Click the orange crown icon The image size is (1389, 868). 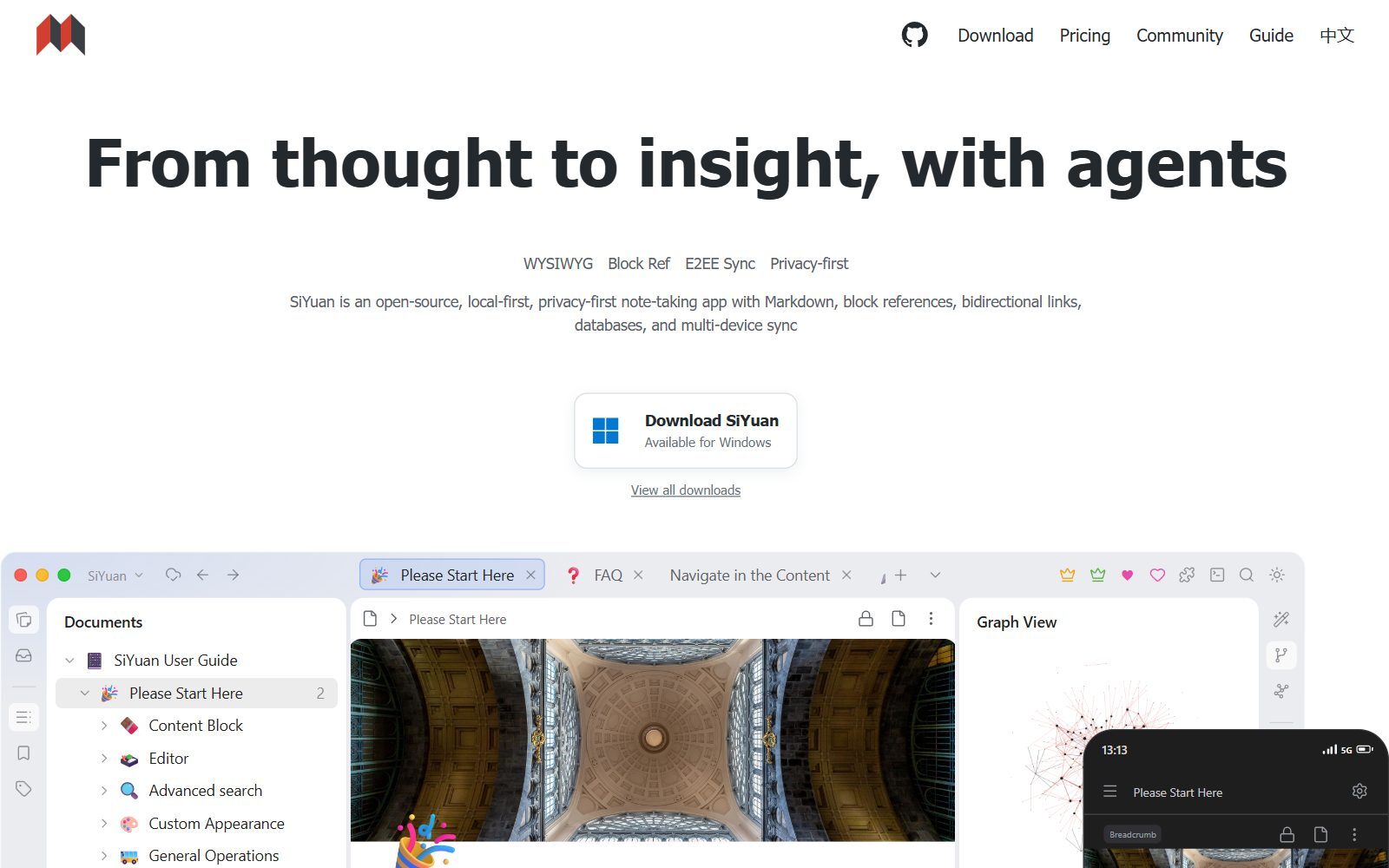(1068, 575)
